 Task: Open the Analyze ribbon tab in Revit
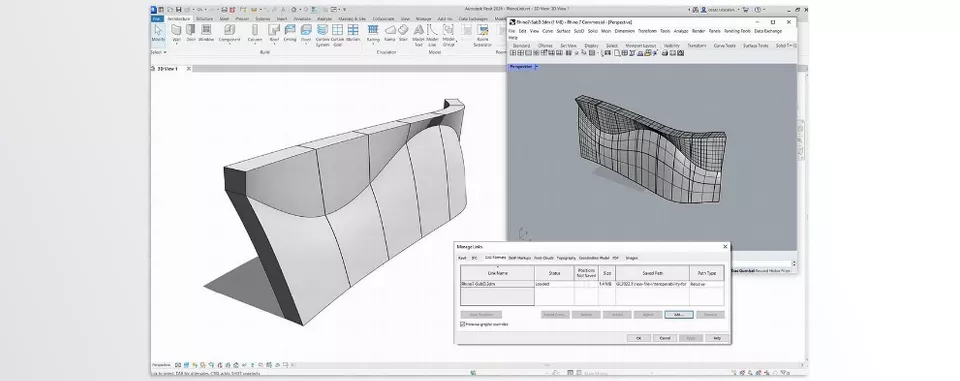[324, 18]
